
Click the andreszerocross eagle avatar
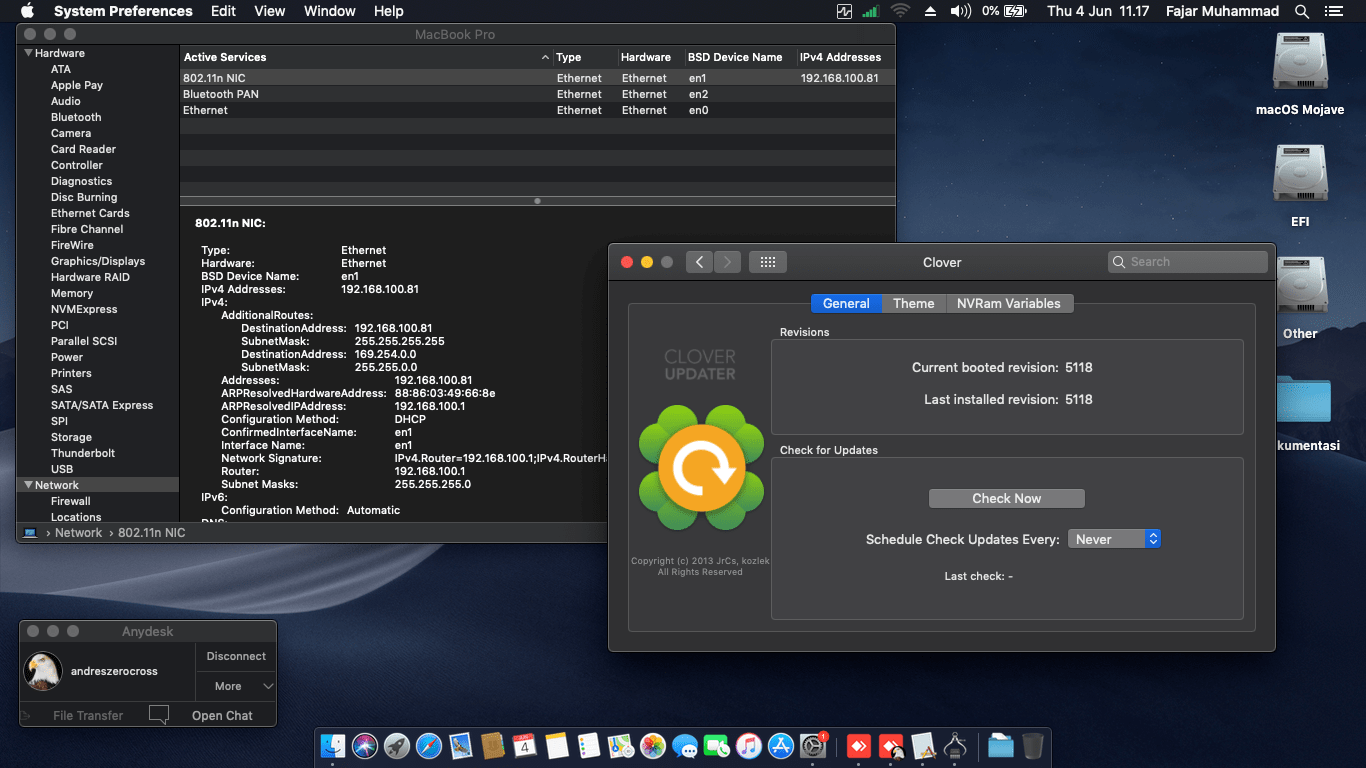click(x=43, y=671)
